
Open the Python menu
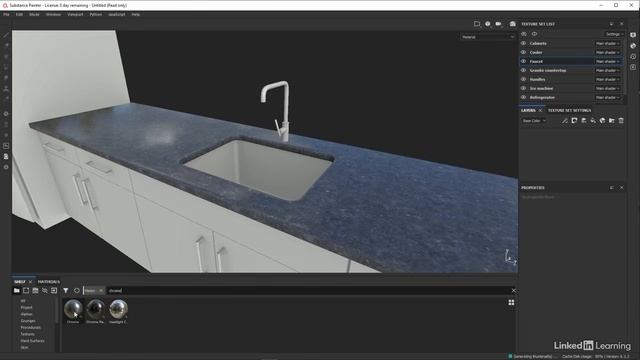coord(96,14)
